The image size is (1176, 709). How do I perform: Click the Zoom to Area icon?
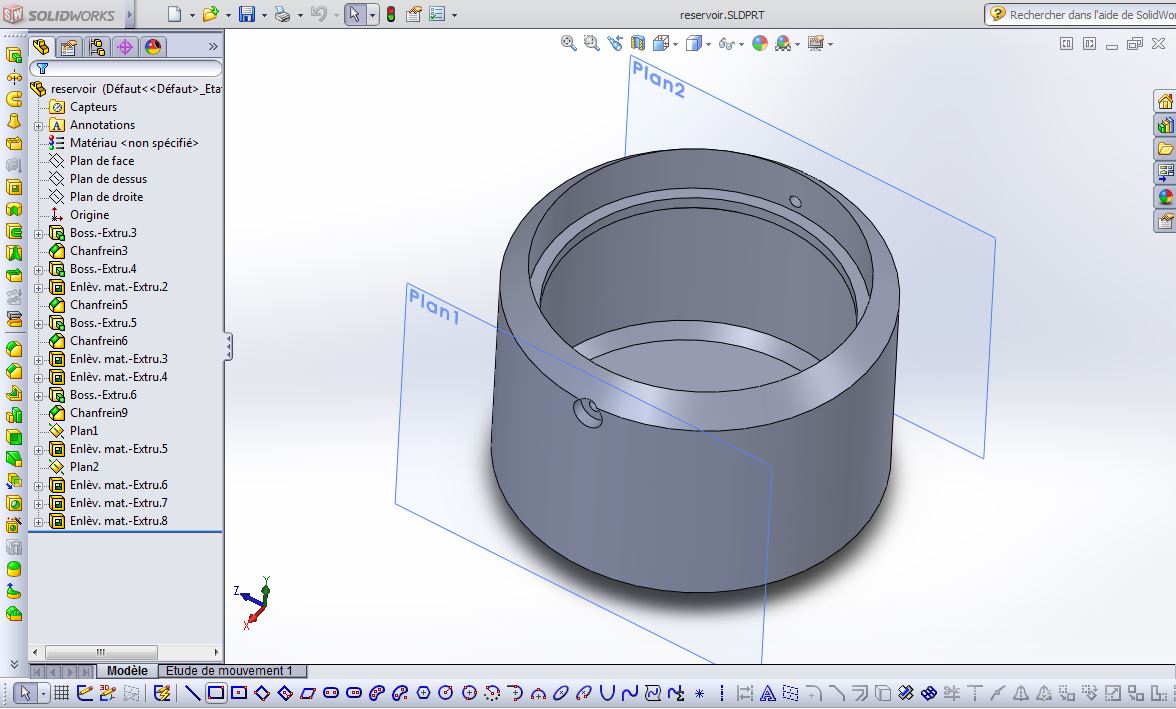click(x=592, y=44)
